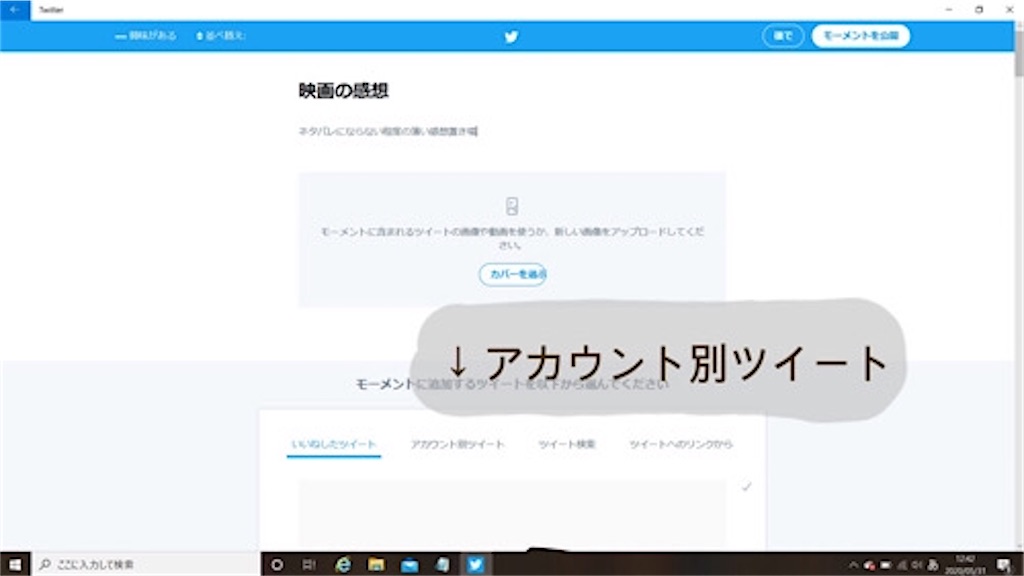Switch to the アカウント別ツイート tab

point(457,444)
